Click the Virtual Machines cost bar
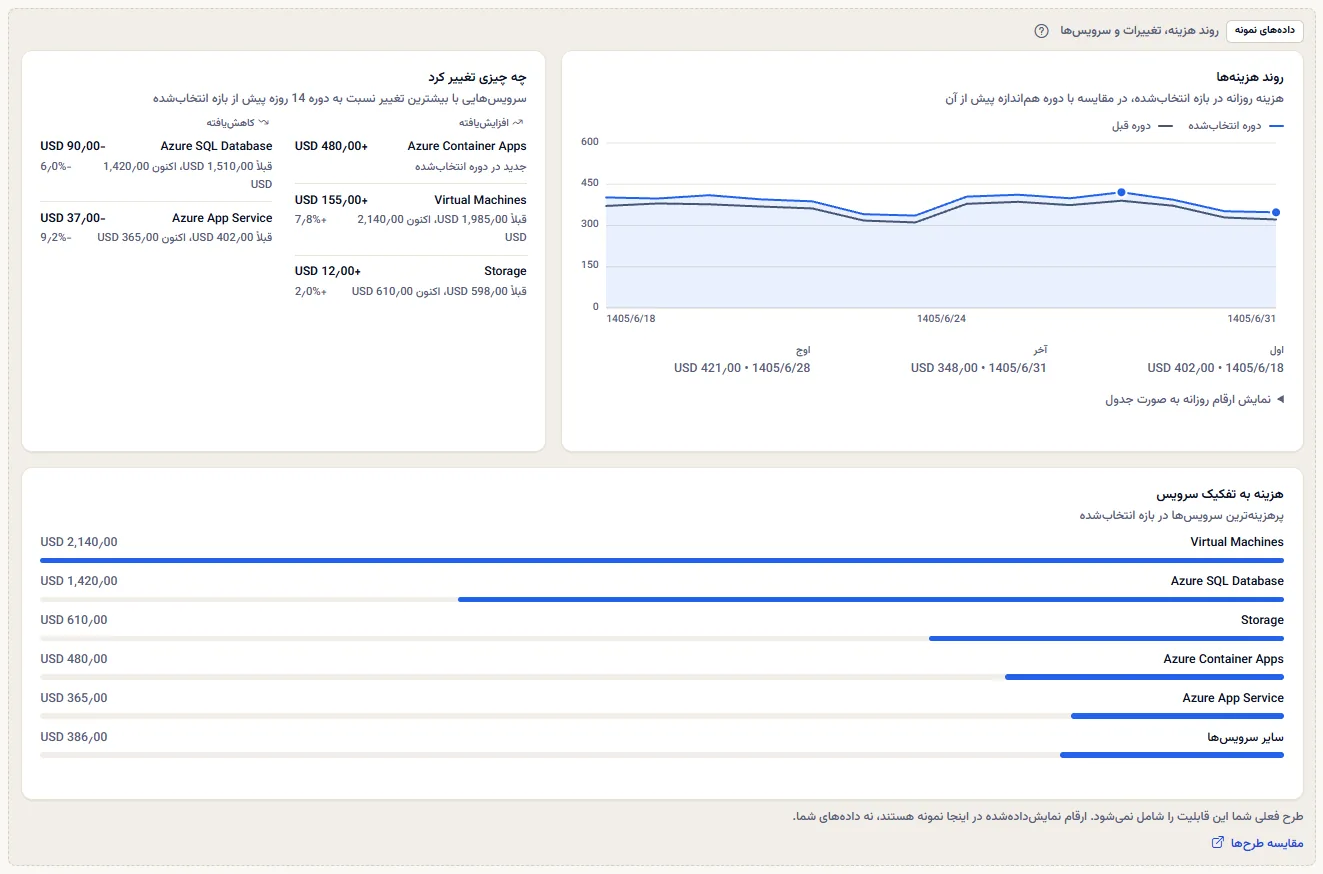This screenshot has width=1323, height=874. pos(662,560)
